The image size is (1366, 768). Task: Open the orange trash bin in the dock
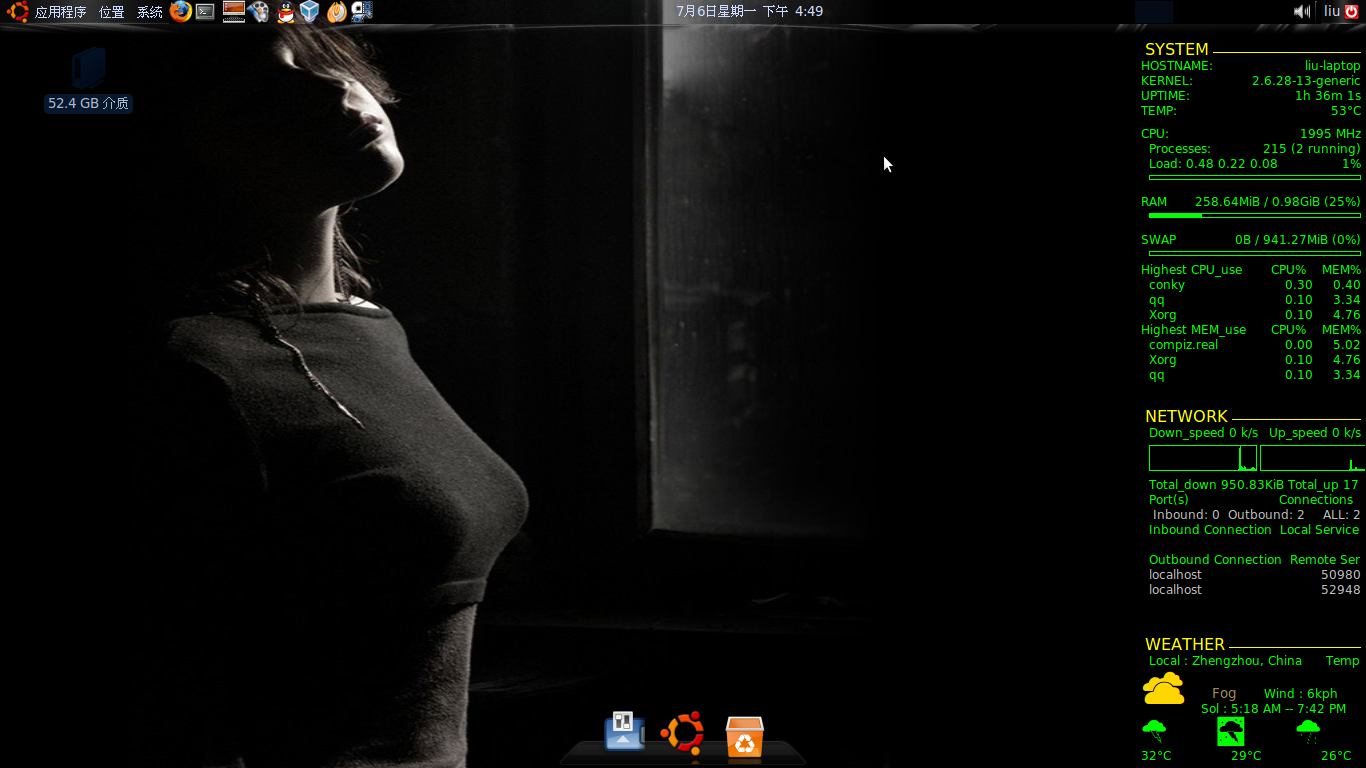(745, 736)
